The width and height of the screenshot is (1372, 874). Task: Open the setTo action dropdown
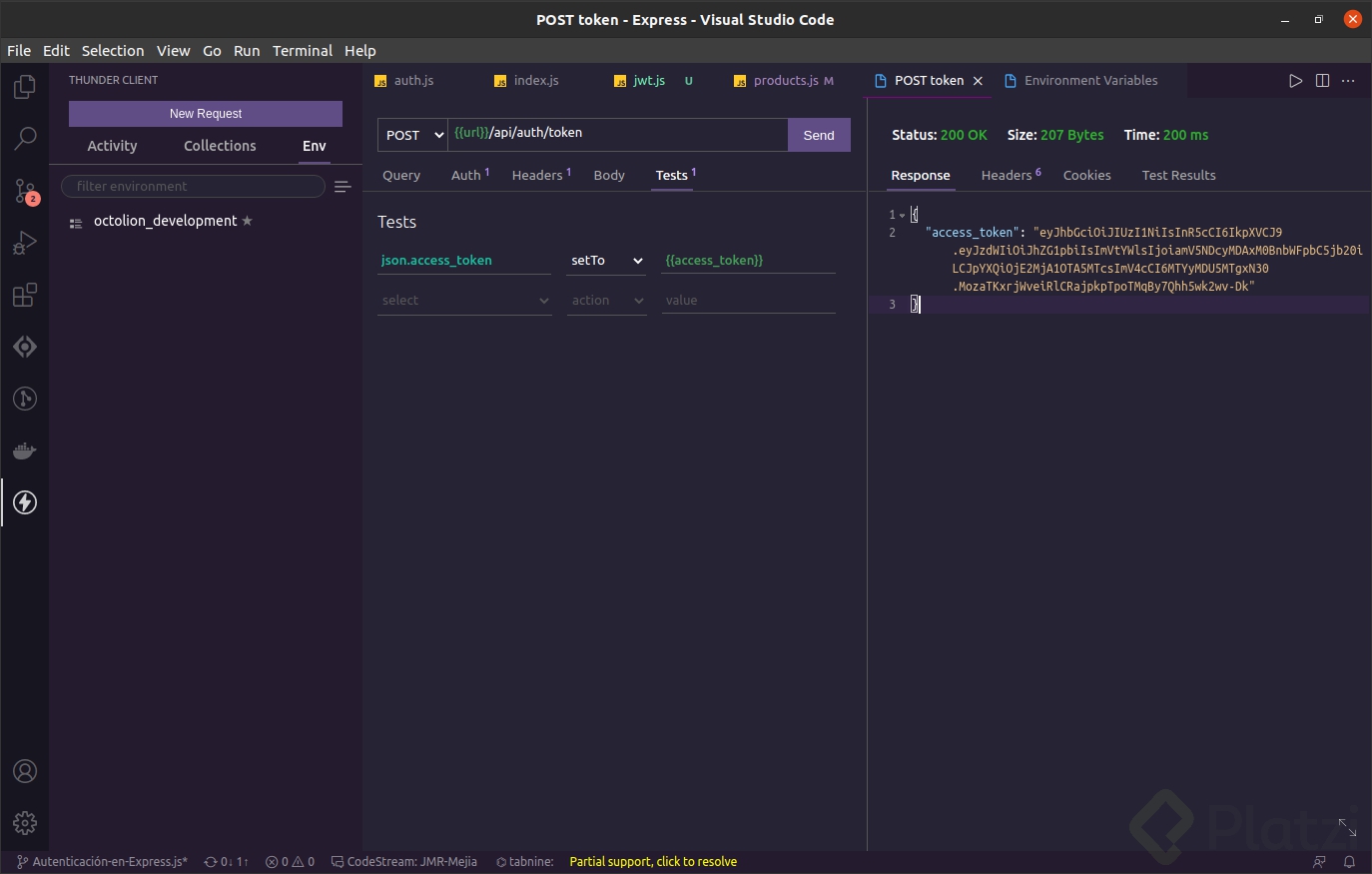(x=607, y=261)
